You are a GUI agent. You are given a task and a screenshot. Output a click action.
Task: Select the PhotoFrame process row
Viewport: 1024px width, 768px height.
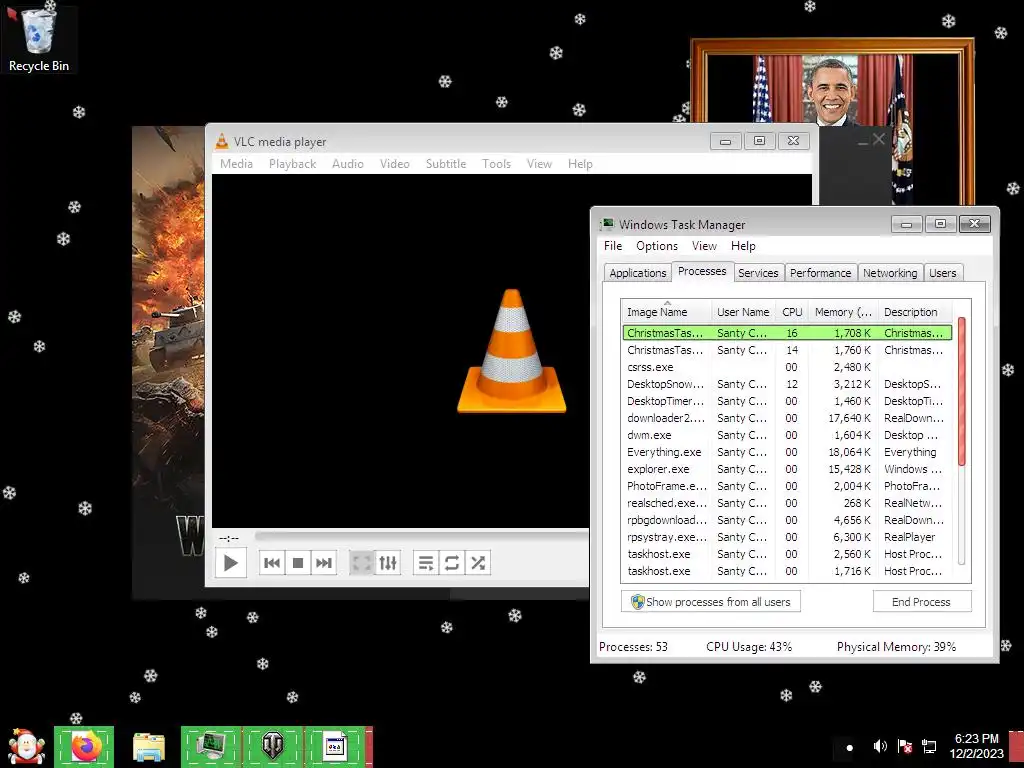[x=787, y=486]
